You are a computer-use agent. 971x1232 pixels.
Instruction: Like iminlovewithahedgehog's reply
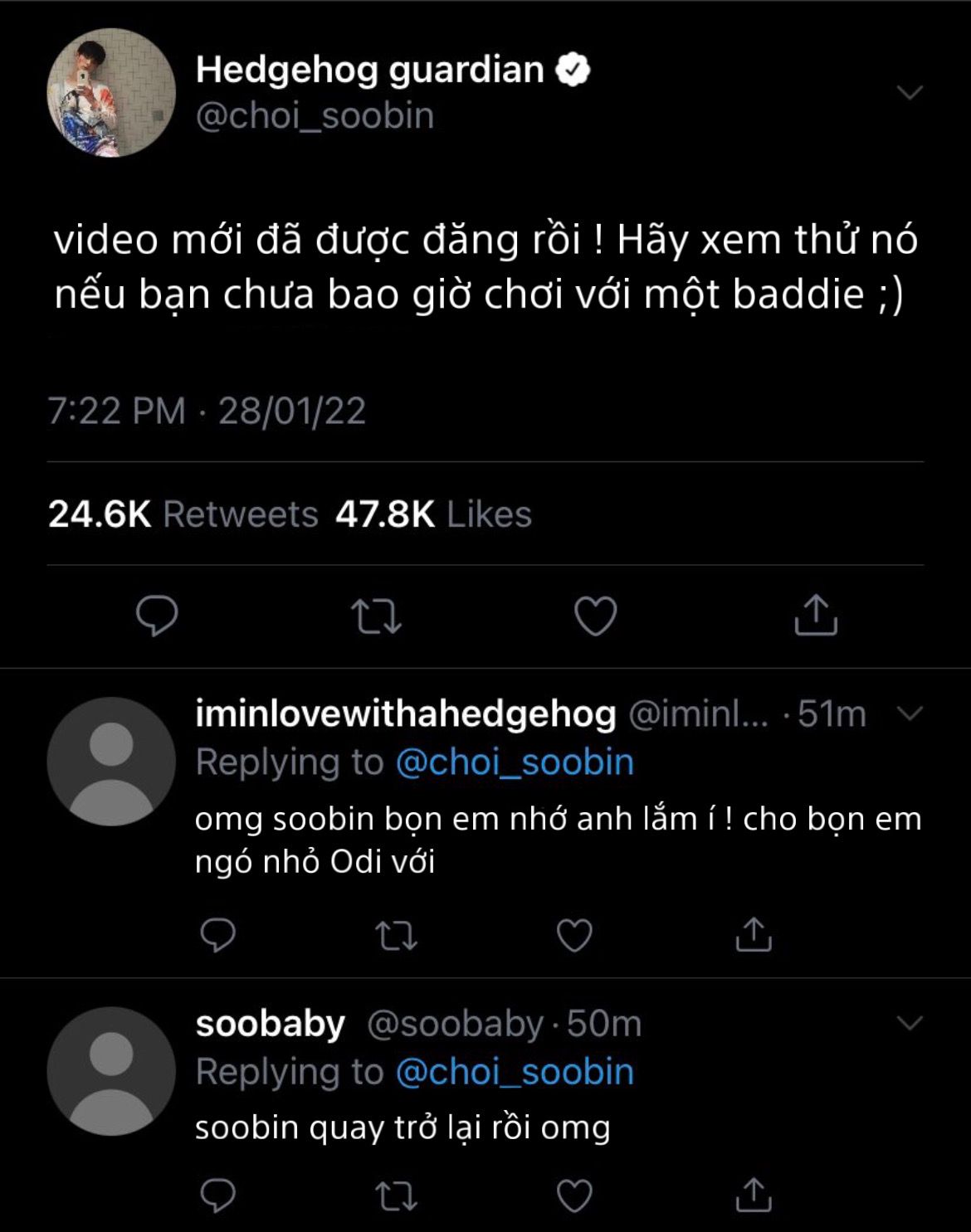tap(574, 935)
